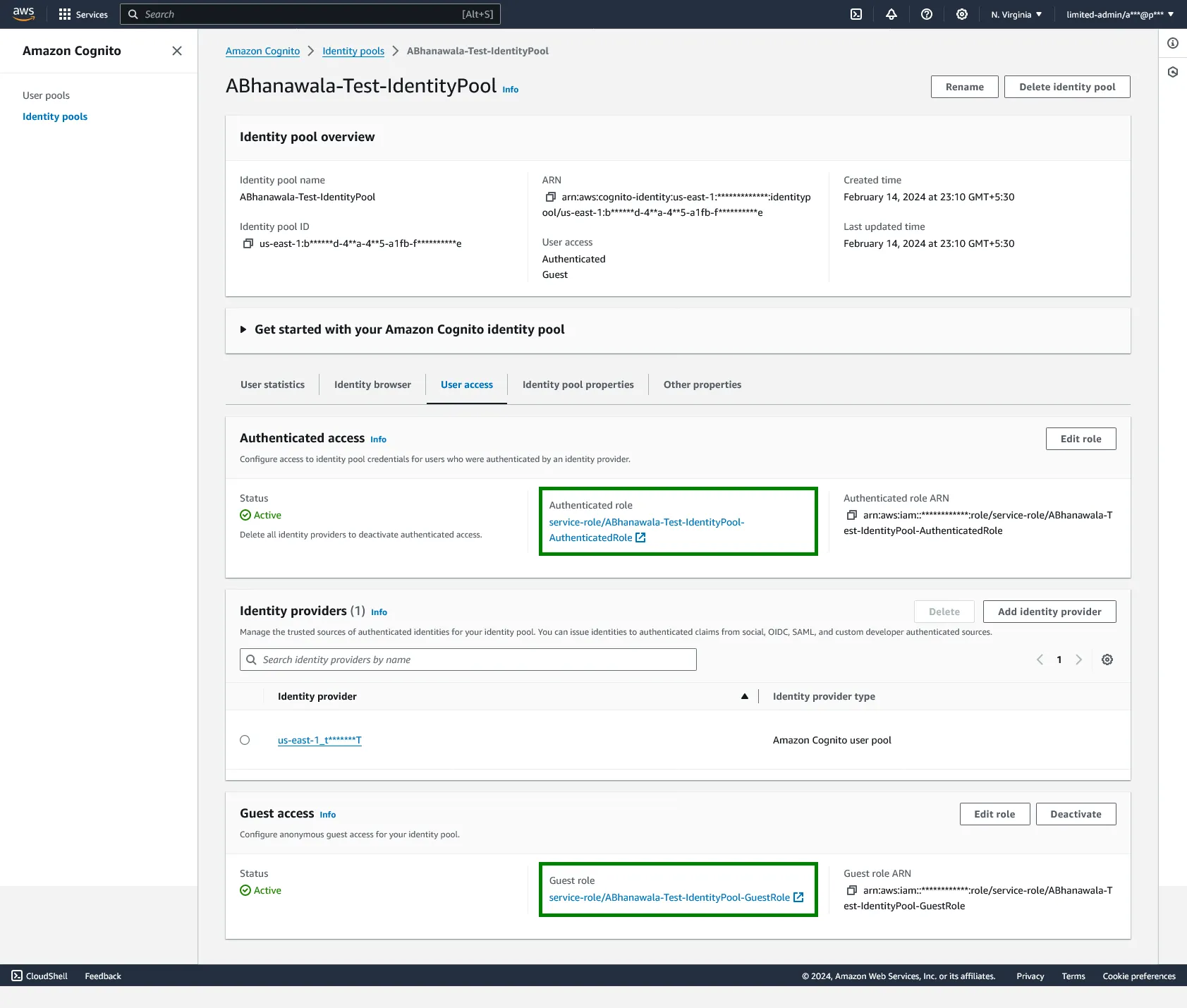This screenshot has height=1008, width=1187.
Task: Click the CloudShell icon in the footer
Action: click(x=17, y=976)
